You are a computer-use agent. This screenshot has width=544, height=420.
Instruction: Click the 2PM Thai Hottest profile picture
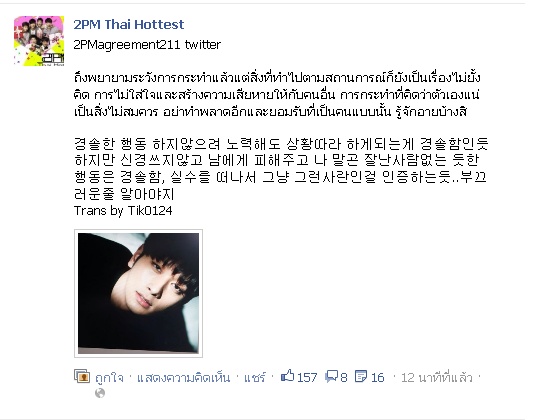[x=39, y=41]
